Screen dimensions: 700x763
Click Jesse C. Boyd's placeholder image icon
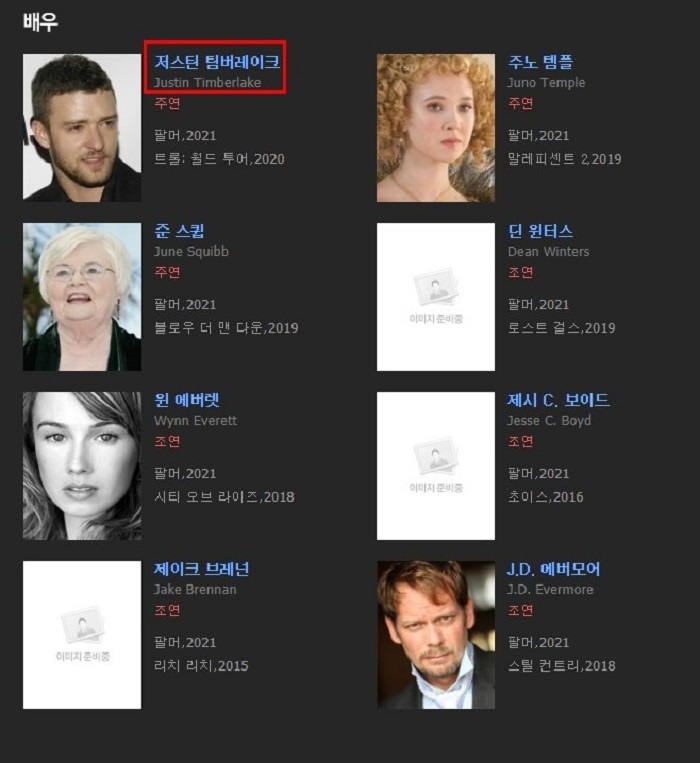[436, 466]
